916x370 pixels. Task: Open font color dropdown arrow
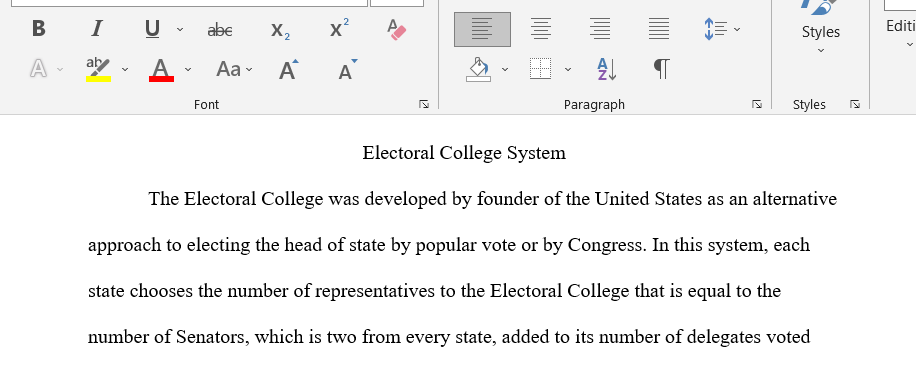click(x=188, y=70)
